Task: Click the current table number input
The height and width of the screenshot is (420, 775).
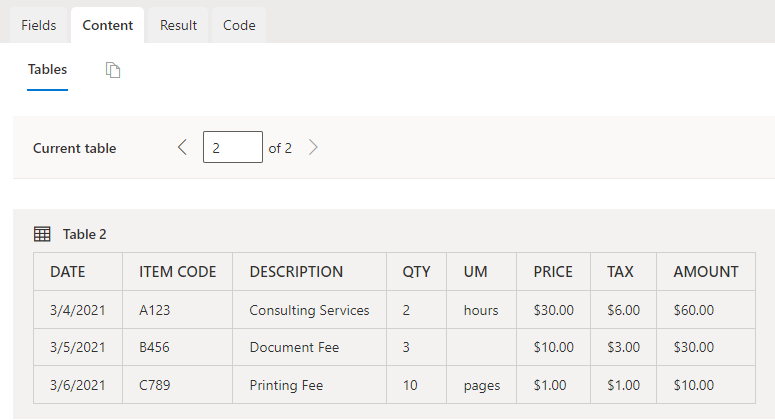Action: [232, 148]
